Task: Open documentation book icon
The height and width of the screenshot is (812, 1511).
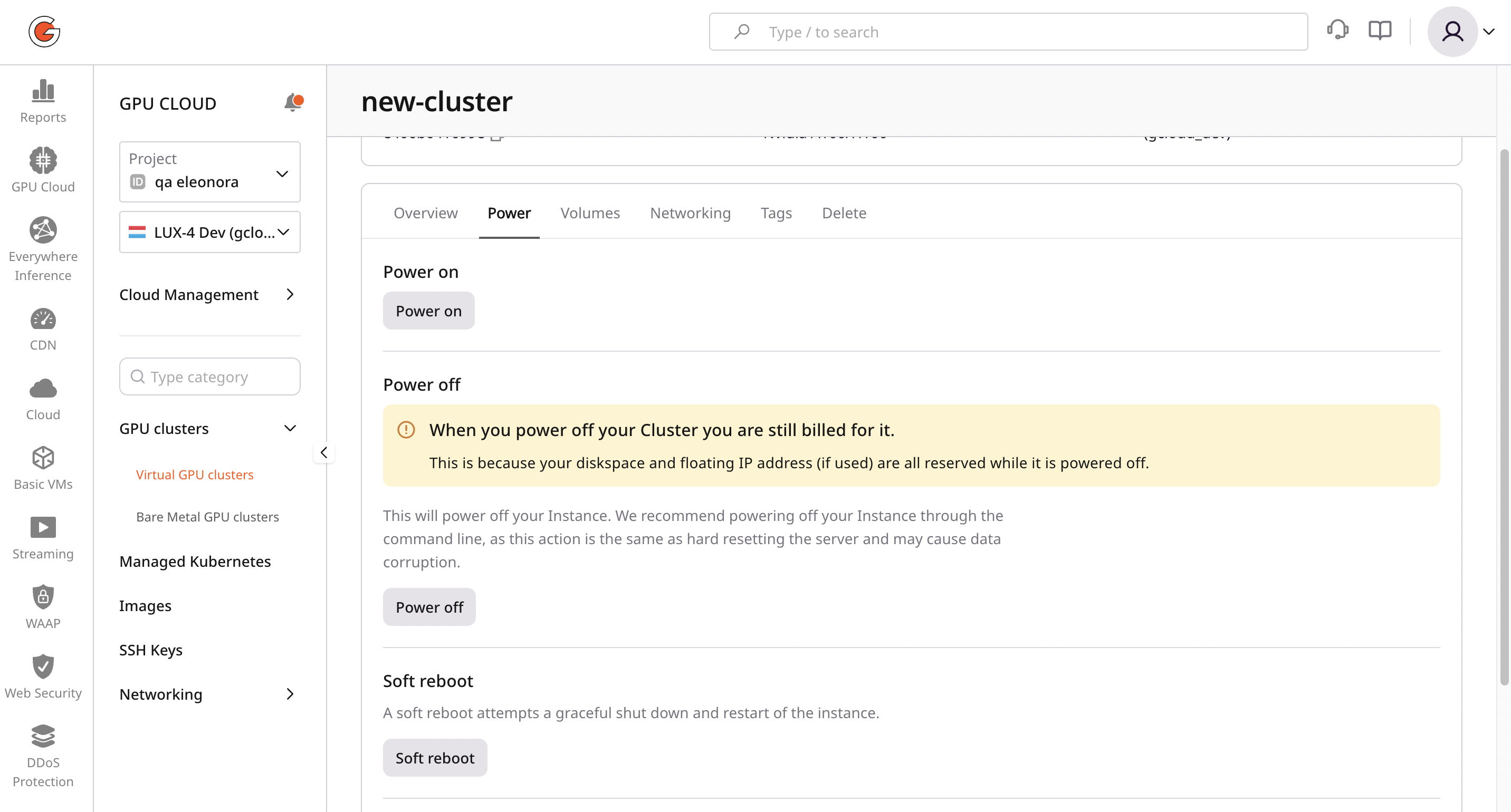Action: pos(1380,31)
